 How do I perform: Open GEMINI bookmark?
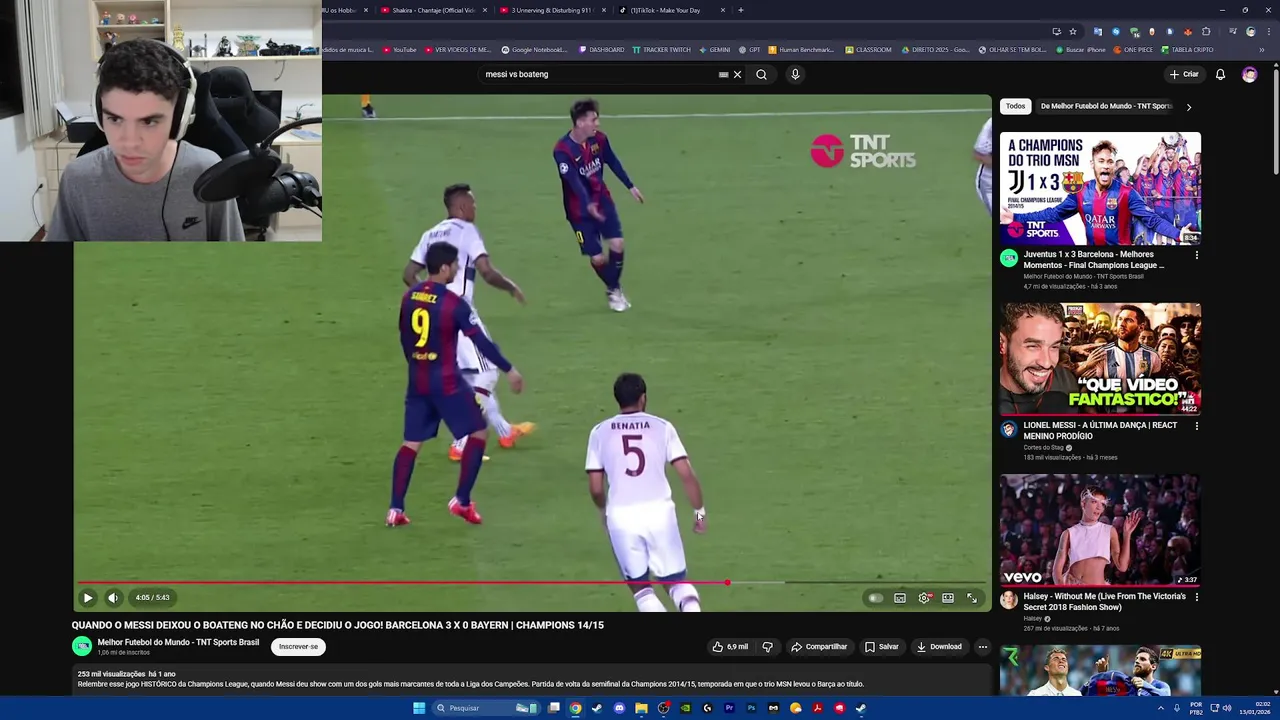[715, 49]
